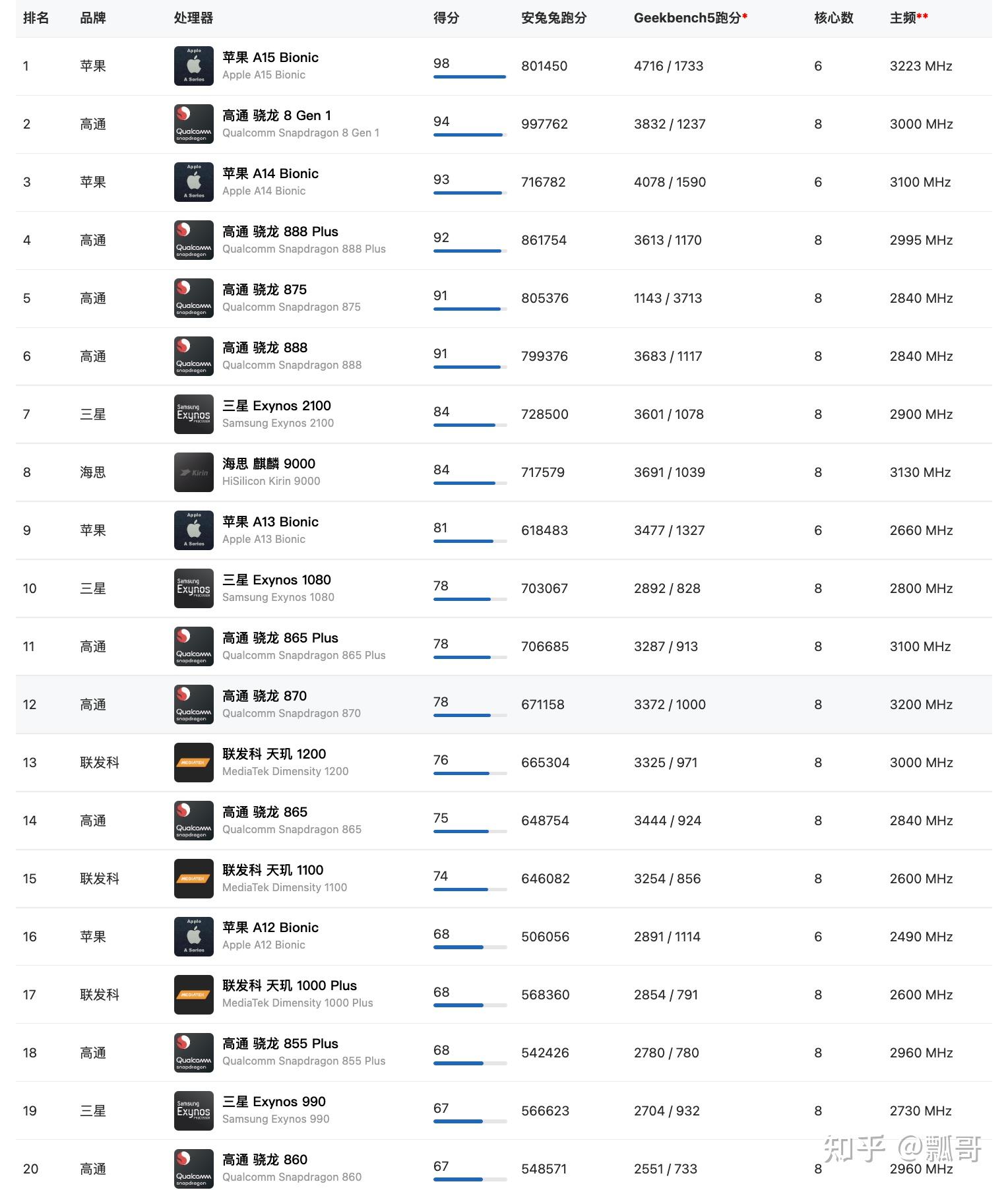Screen dimensions: 1008x1190
Task: Click the Samsung Exynos 990 chip icon
Action: pyautogui.click(x=193, y=1111)
